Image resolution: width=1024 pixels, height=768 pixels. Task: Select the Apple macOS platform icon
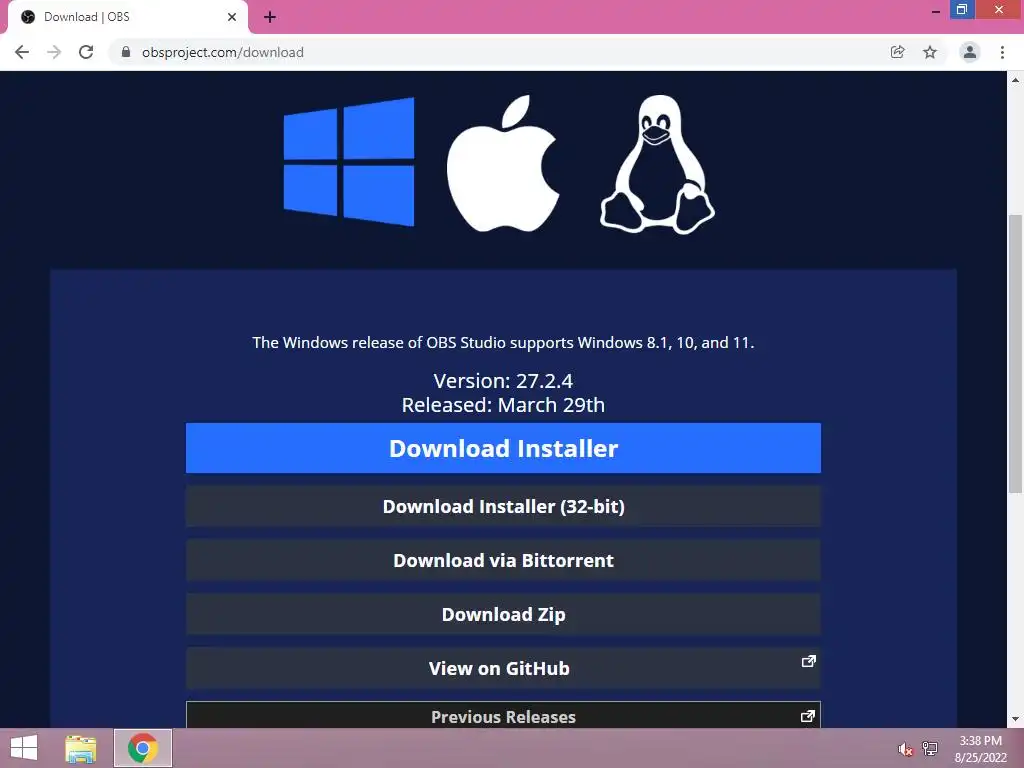(x=503, y=163)
